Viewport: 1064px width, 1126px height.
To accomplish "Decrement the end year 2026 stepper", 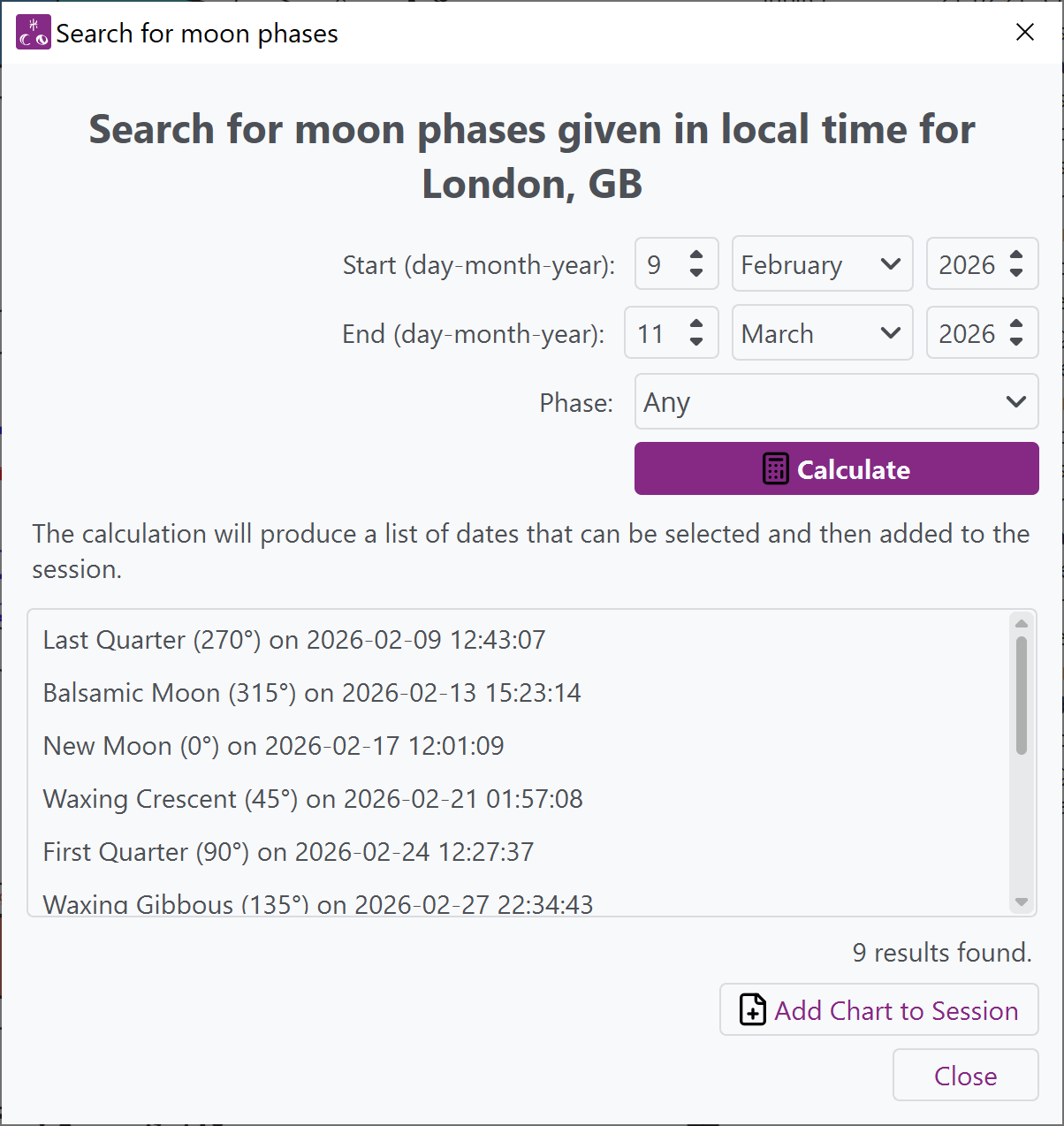I will 1016,343.
